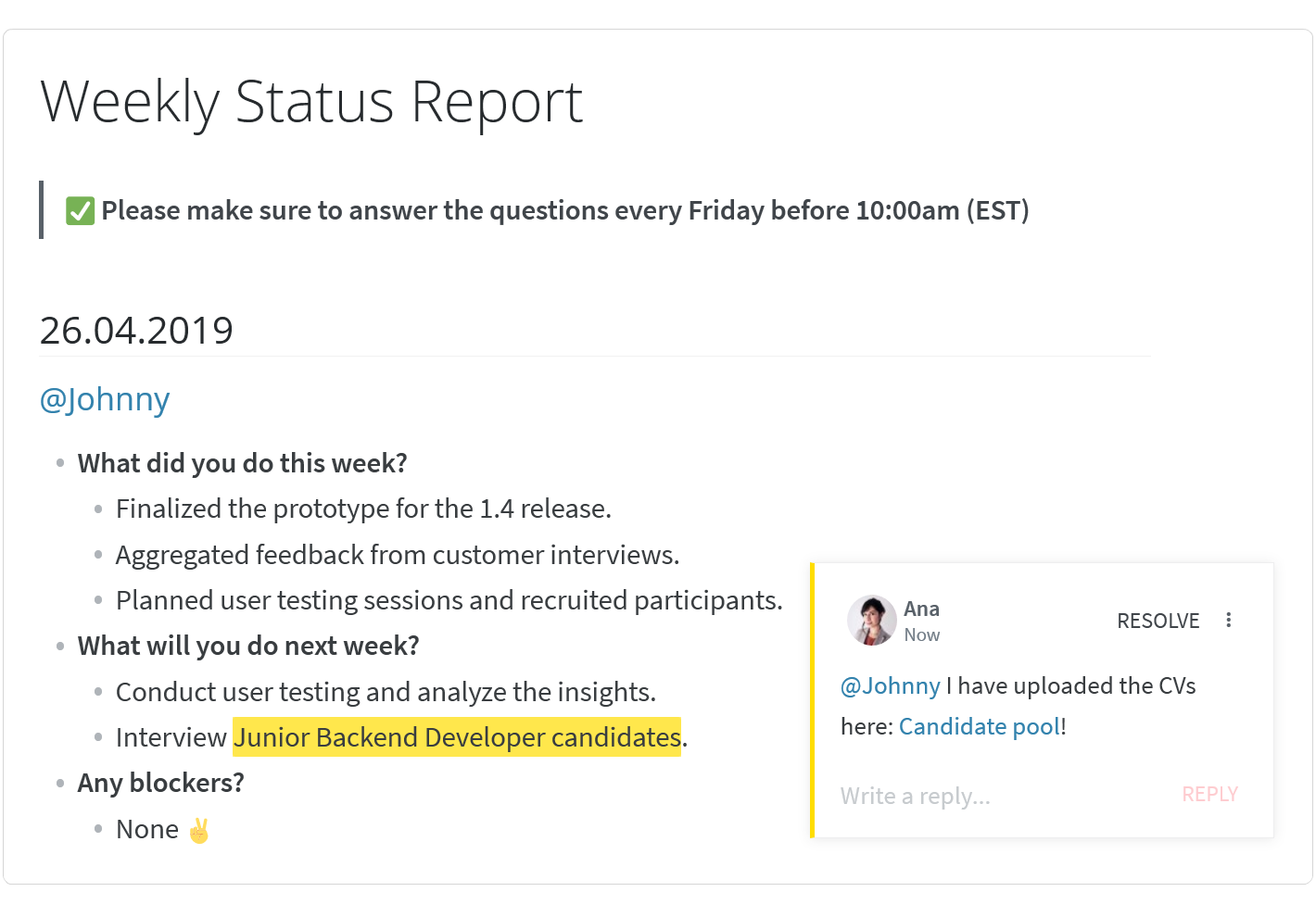Resolve Ana's comment thread
This screenshot has width=1316, height=917.
pyautogui.click(x=1158, y=621)
